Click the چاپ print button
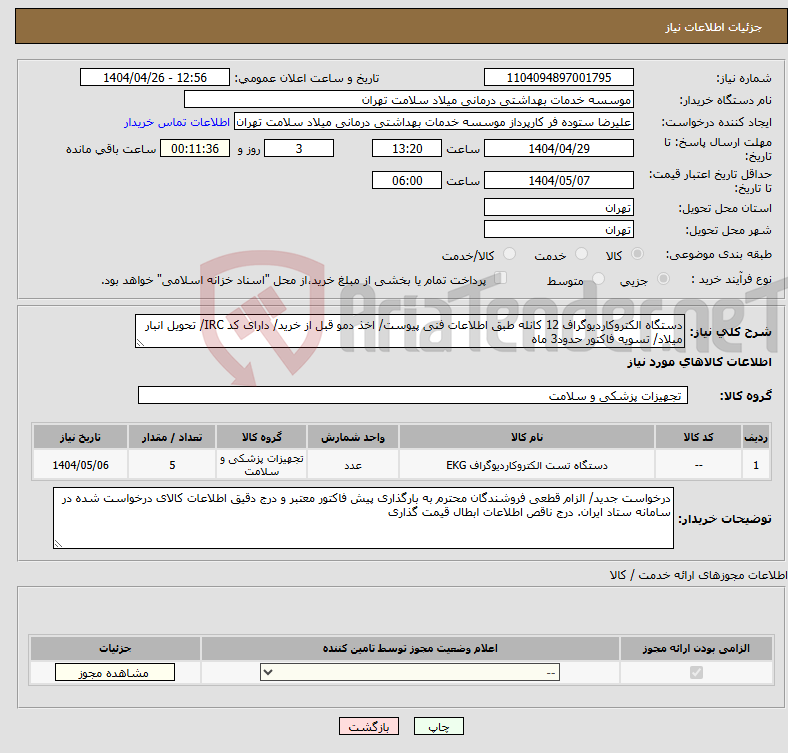The image size is (788, 753). pyautogui.click(x=439, y=726)
